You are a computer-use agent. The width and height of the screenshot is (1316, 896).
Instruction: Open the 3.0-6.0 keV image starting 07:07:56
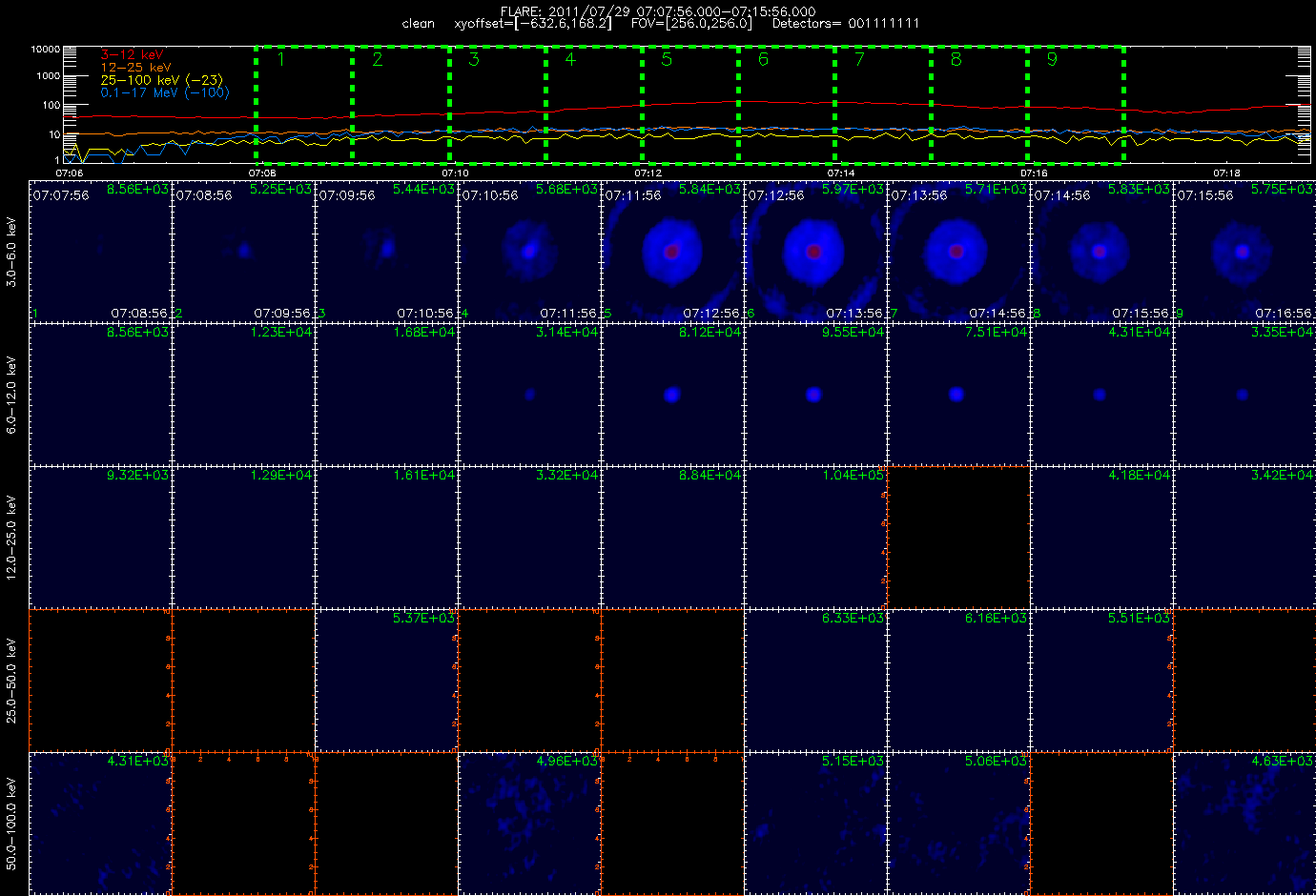tap(100, 251)
